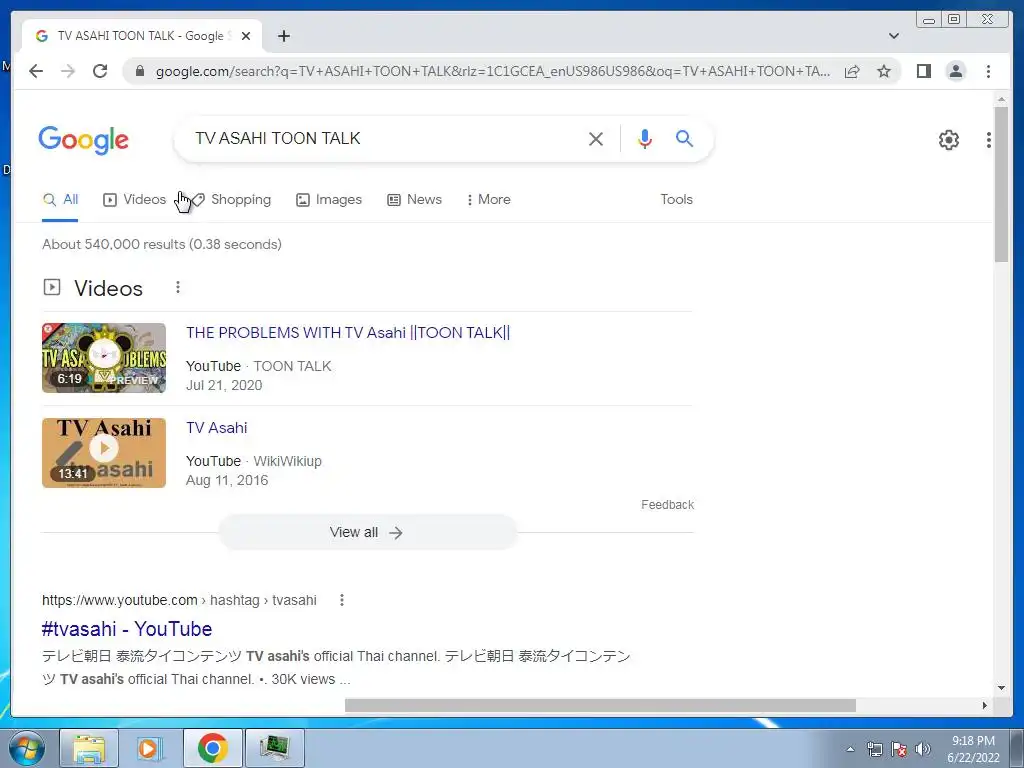Open three-dot menu next to youtube.com hashtag result
Image resolution: width=1024 pixels, height=768 pixels.
click(x=342, y=600)
